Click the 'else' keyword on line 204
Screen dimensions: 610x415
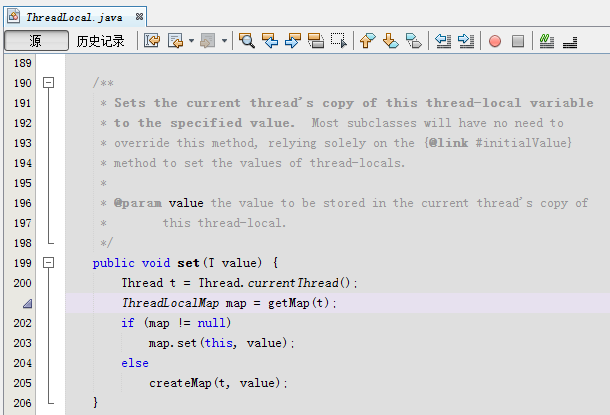[x=135, y=363]
